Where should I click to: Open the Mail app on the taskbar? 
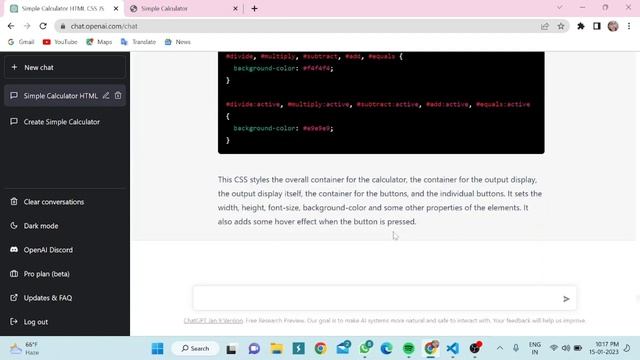(x=343, y=349)
